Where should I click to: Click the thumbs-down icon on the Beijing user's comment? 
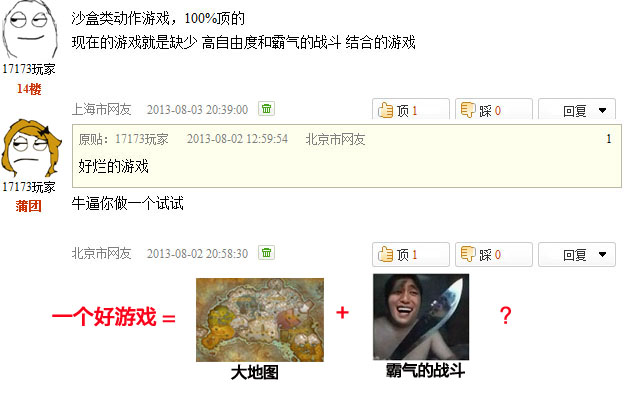(x=468, y=253)
